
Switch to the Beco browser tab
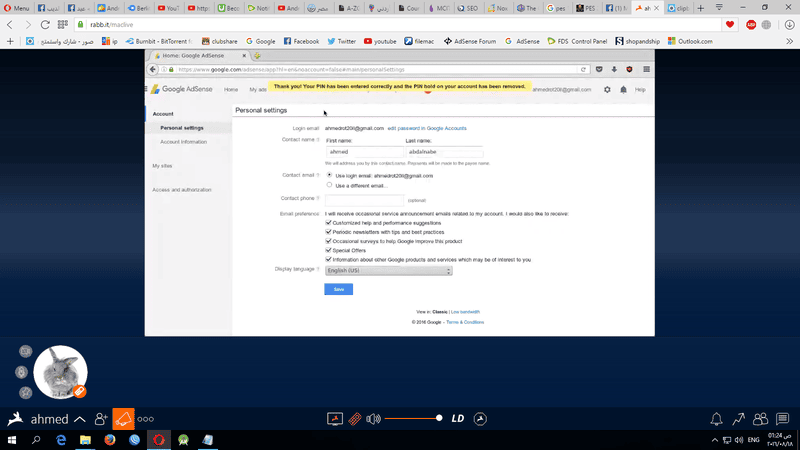pos(228,8)
